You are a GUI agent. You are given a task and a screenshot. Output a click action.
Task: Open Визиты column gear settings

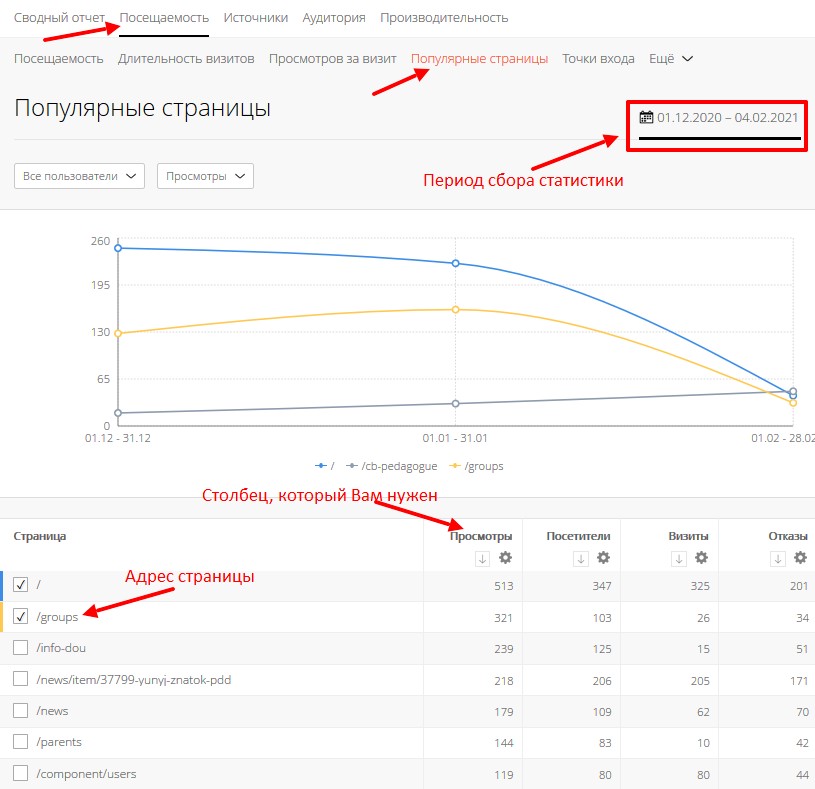(701, 558)
